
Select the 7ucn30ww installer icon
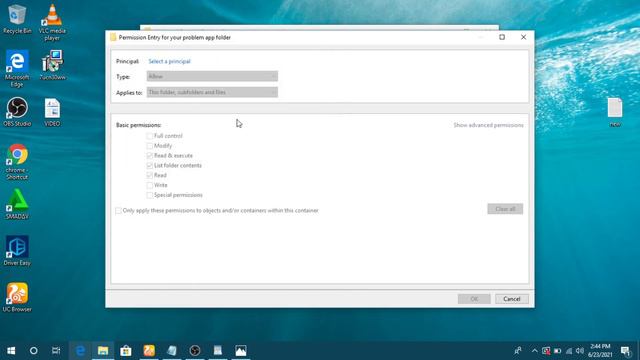point(52,65)
